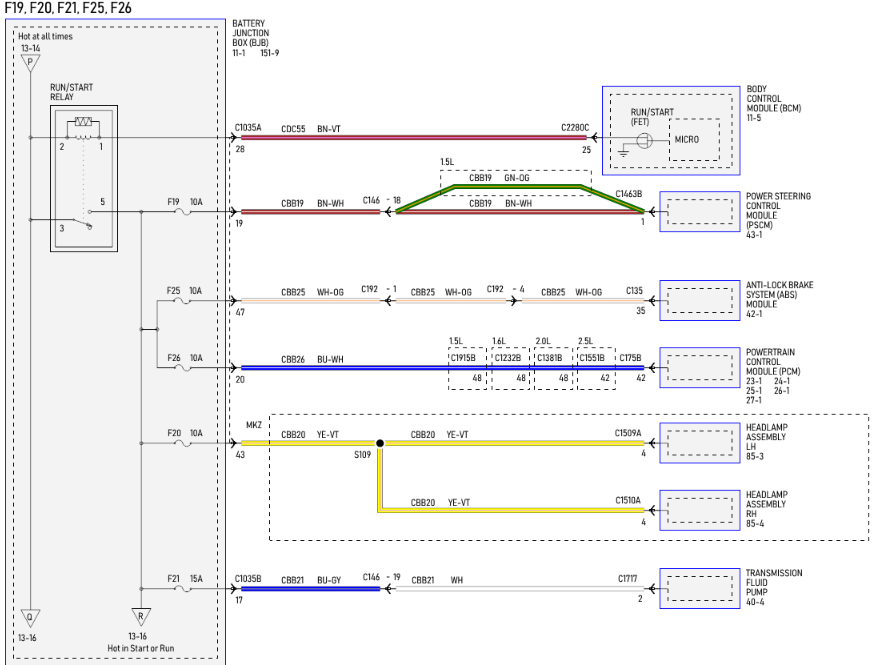Select the S109 splice dot
Screen dimensions: 879x665
[380, 443]
